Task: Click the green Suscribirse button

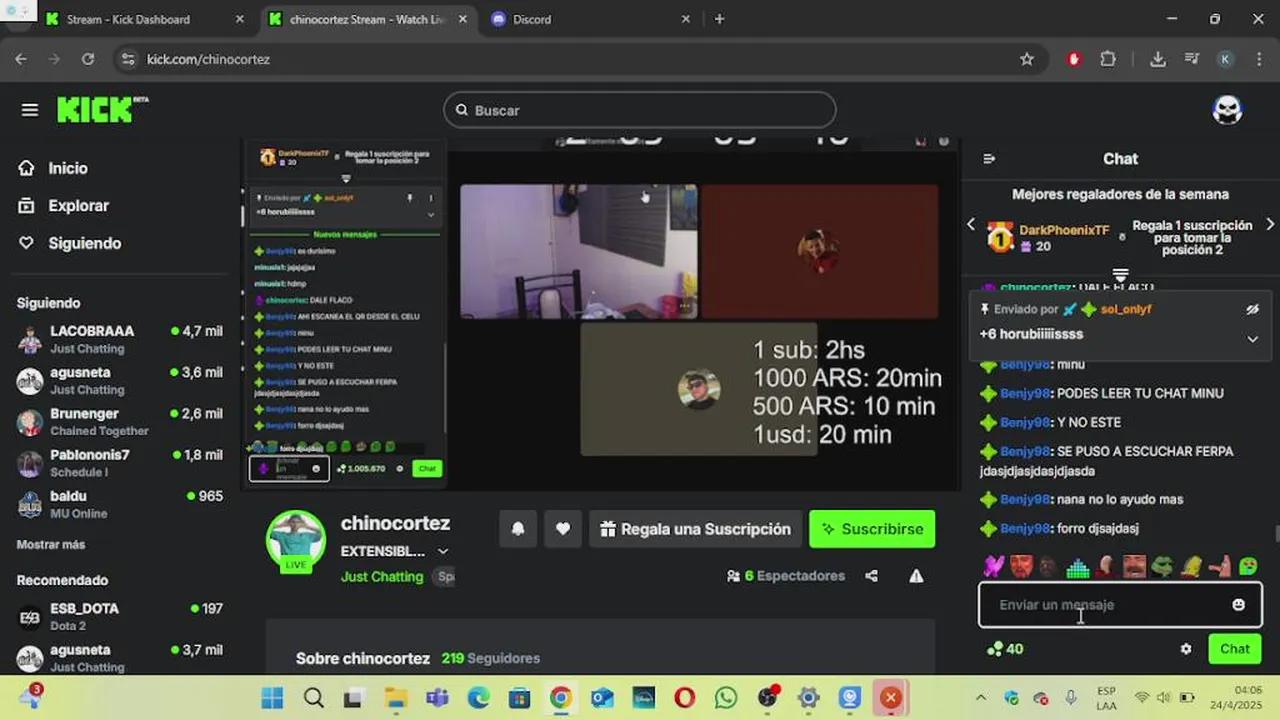Action: point(872,529)
